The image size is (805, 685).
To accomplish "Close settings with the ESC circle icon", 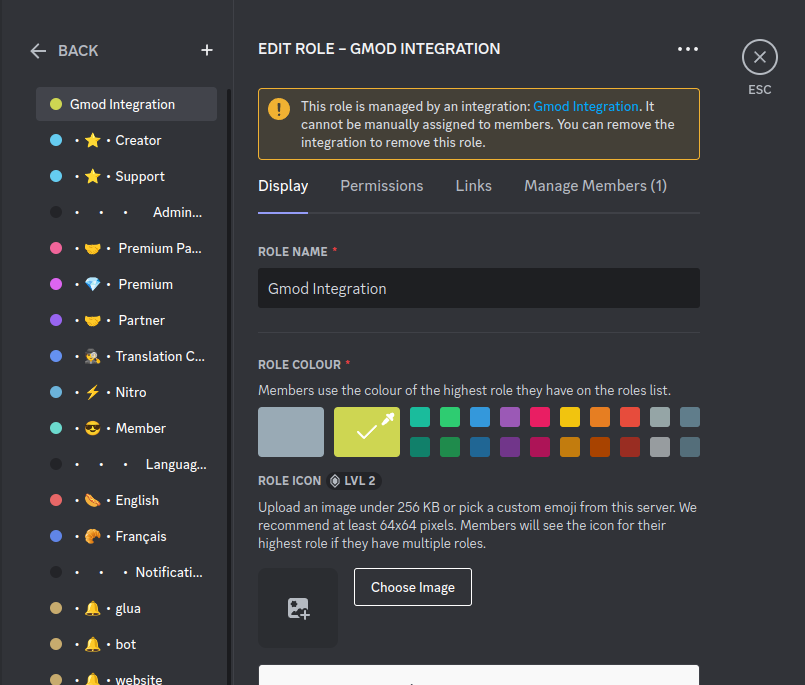I will [759, 57].
